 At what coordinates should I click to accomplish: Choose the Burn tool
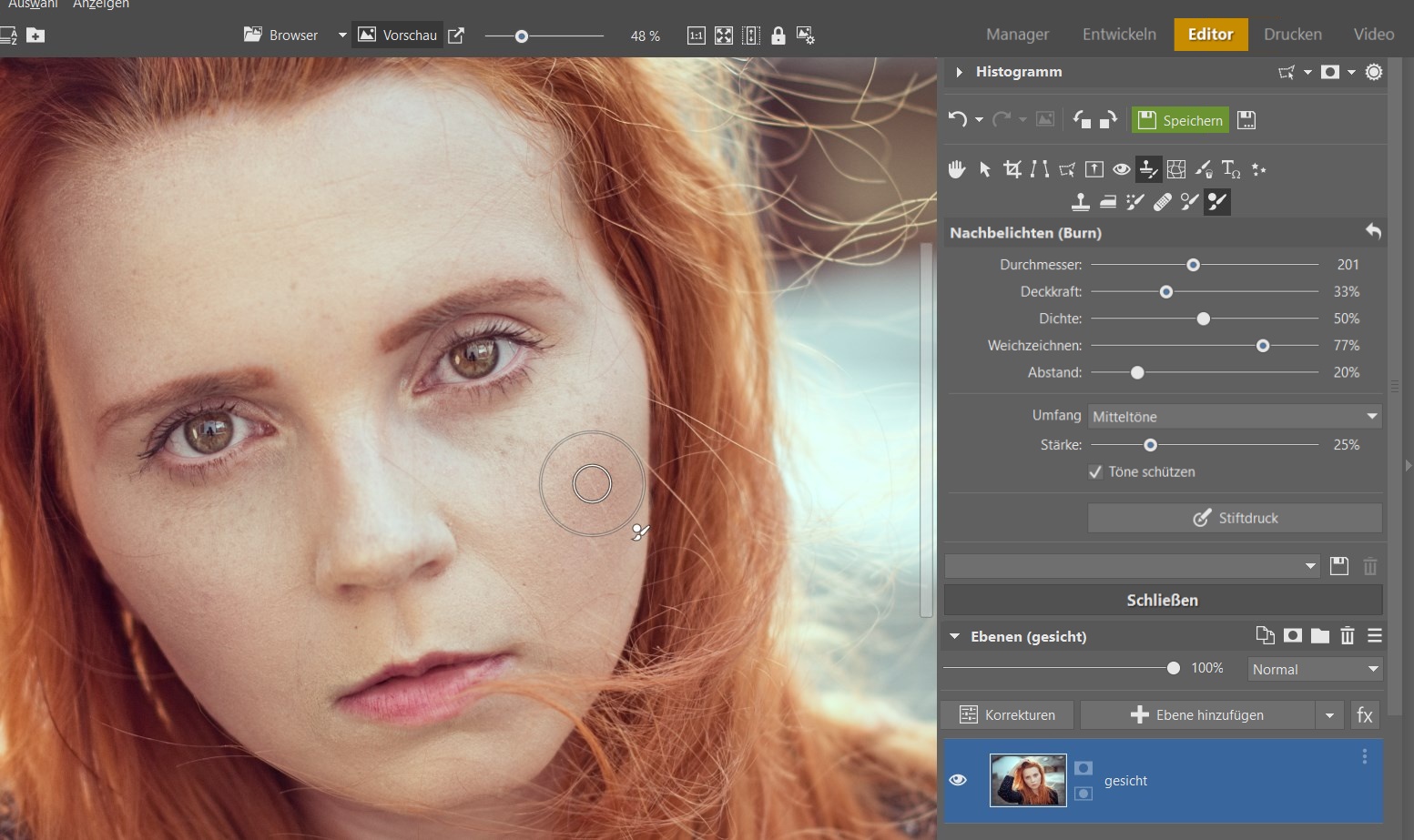pyautogui.click(x=1217, y=202)
